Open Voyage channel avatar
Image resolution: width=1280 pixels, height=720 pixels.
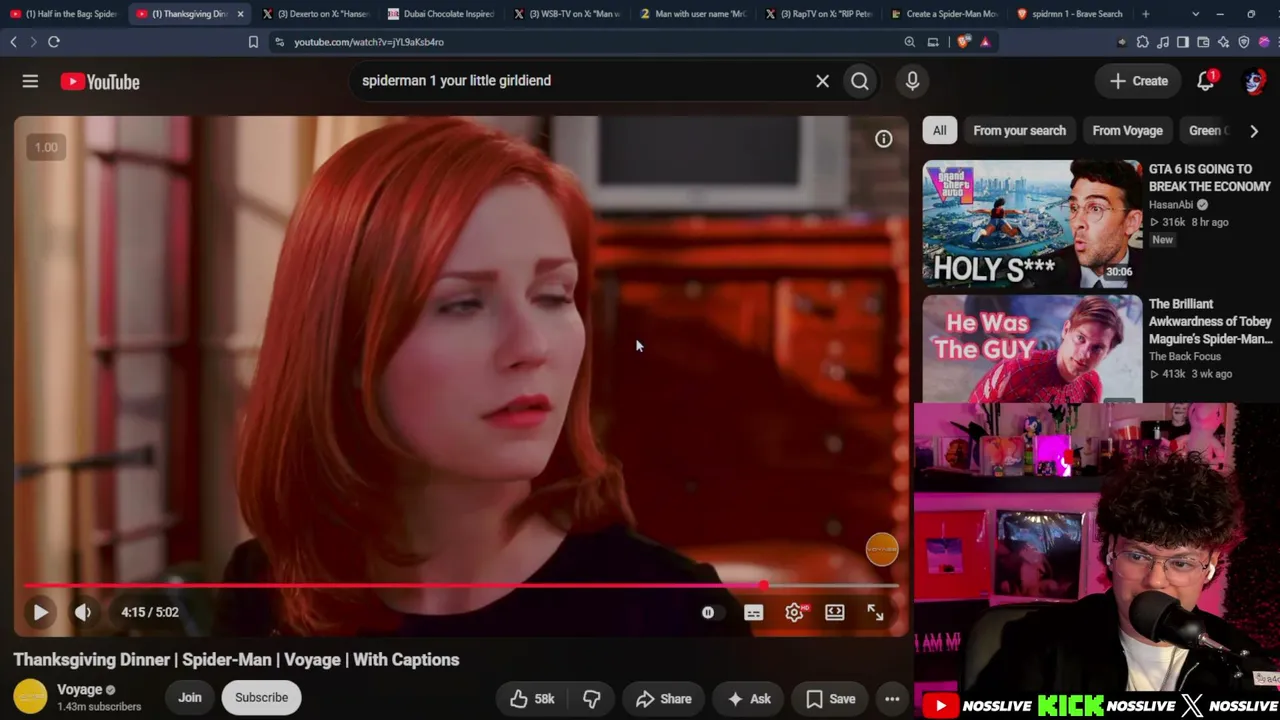click(x=30, y=697)
